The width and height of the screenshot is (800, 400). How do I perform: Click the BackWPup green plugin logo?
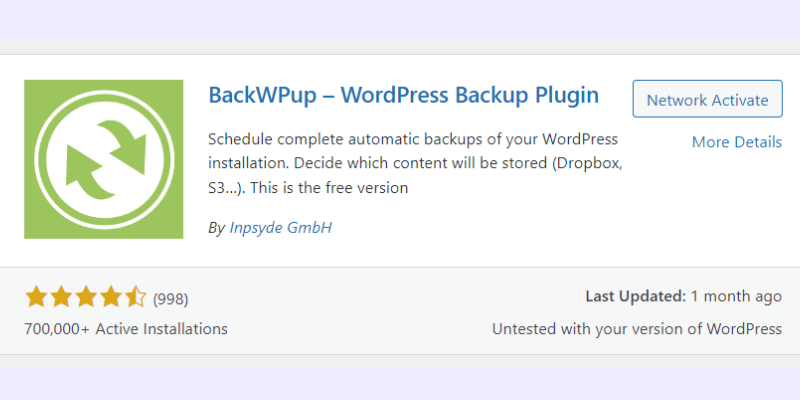[104, 159]
